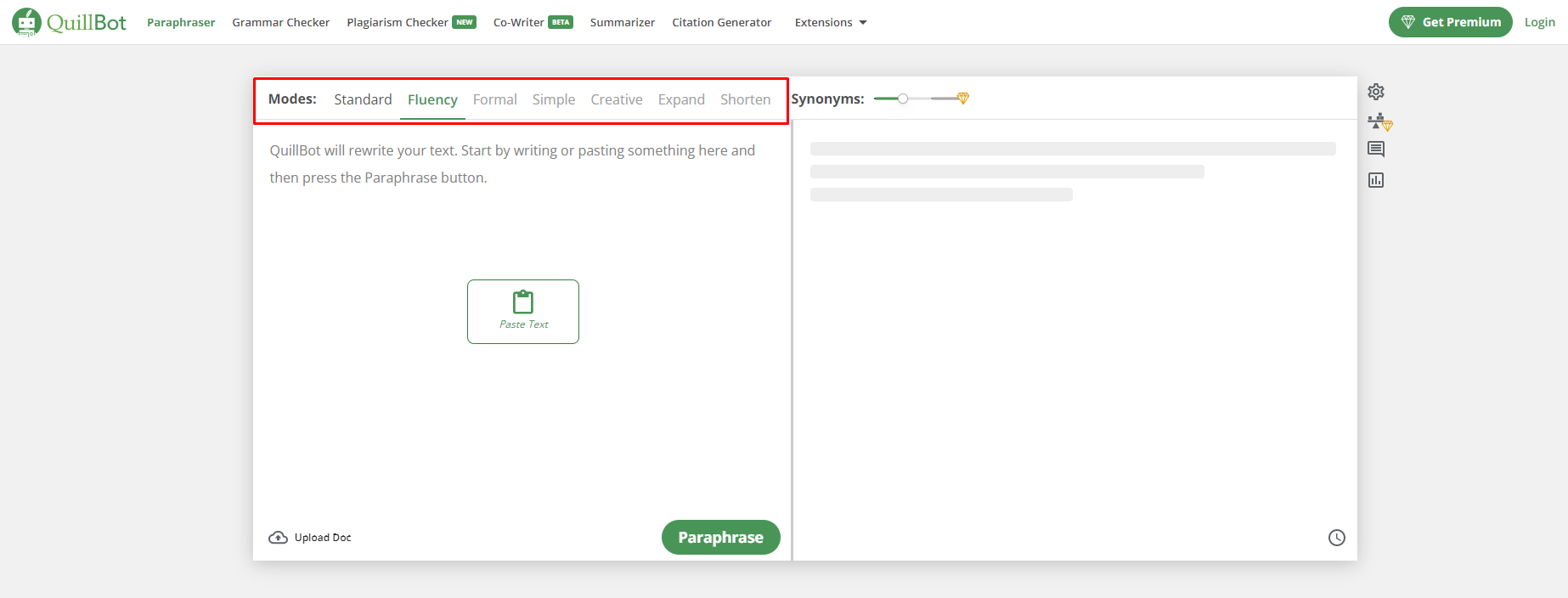
Task: Select the Shorten mode
Action: tap(746, 99)
